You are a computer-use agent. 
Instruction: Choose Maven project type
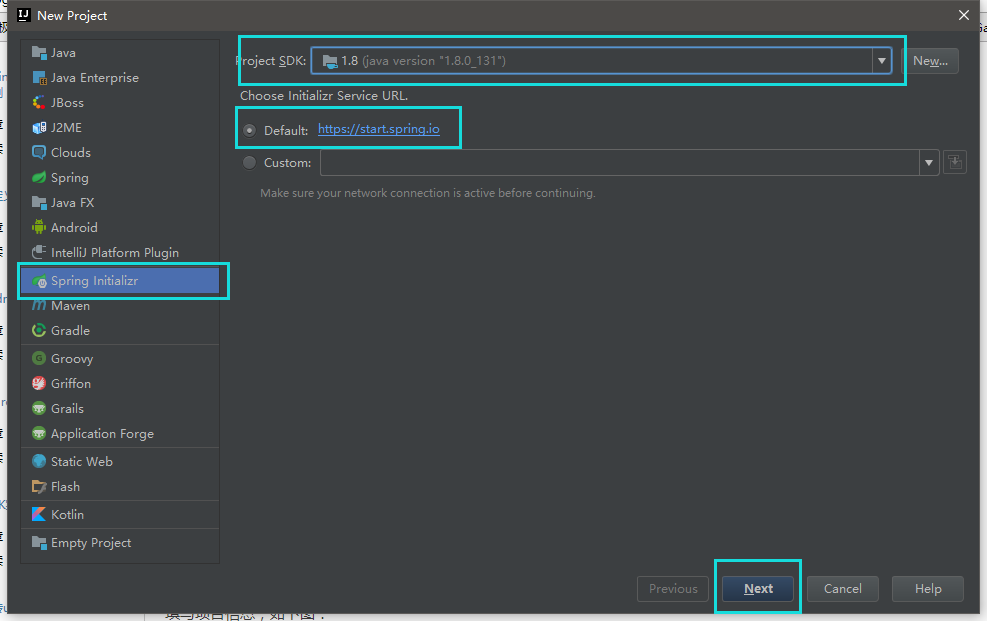(x=70, y=306)
